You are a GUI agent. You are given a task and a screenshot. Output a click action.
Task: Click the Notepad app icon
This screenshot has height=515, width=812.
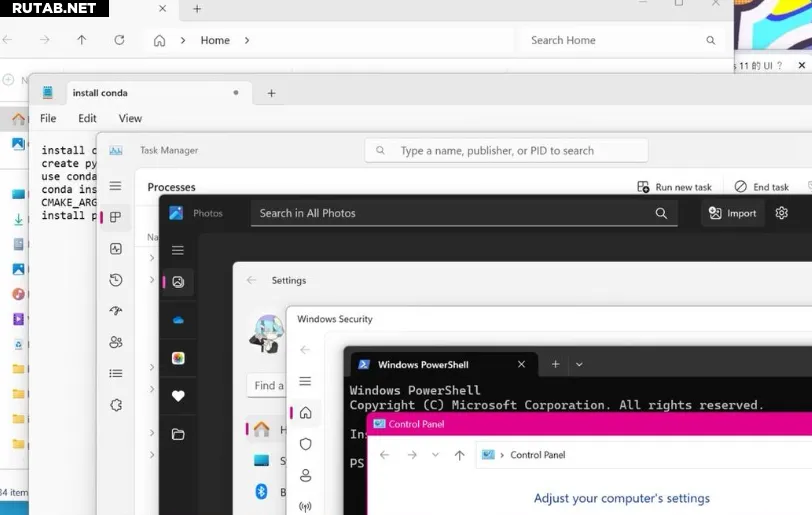(x=48, y=93)
